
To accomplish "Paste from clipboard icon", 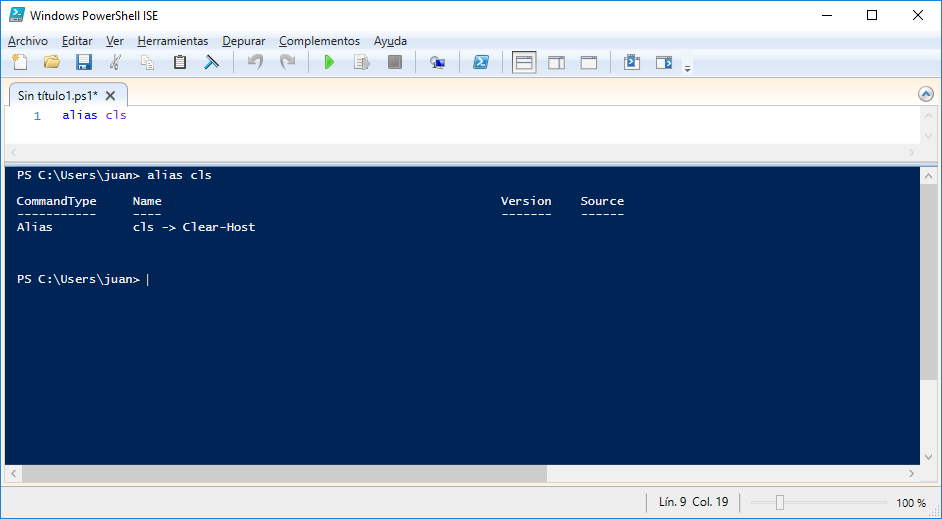I will [x=180, y=62].
